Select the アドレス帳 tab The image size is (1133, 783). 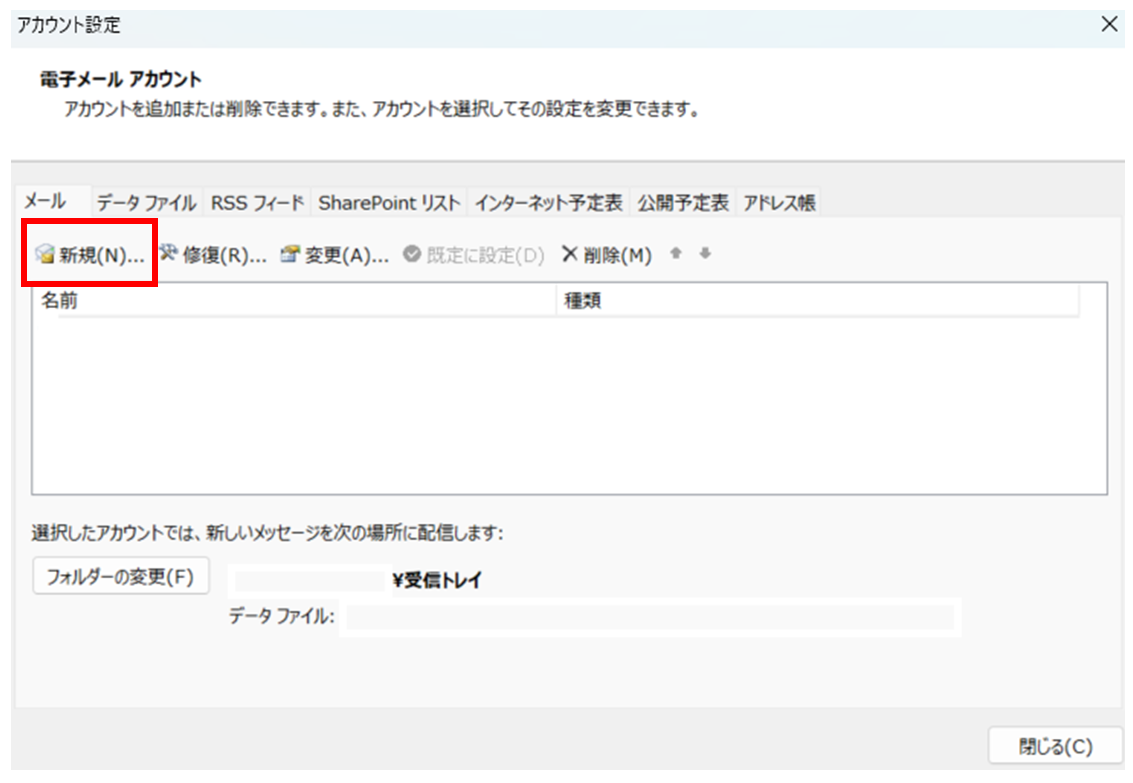tap(780, 201)
